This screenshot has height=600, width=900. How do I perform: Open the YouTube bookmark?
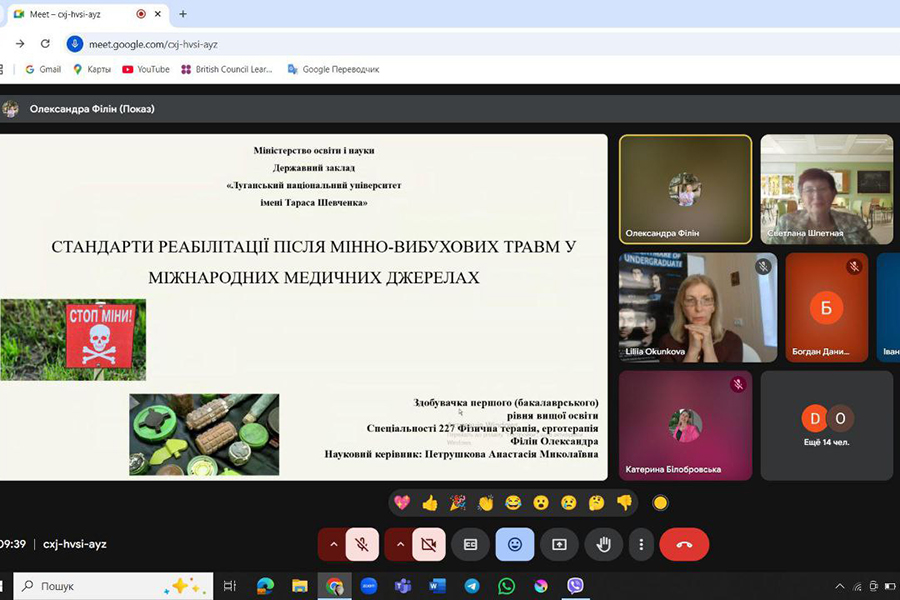point(145,69)
